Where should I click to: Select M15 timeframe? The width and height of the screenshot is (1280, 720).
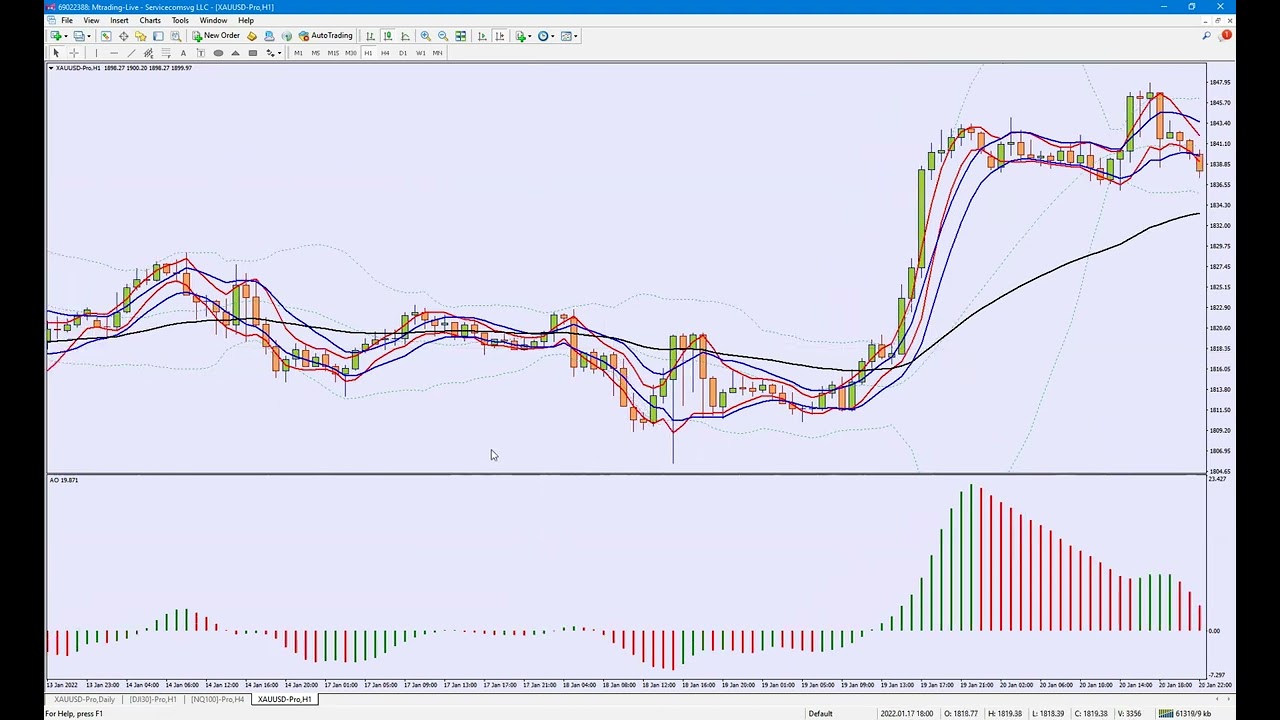pos(333,53)
